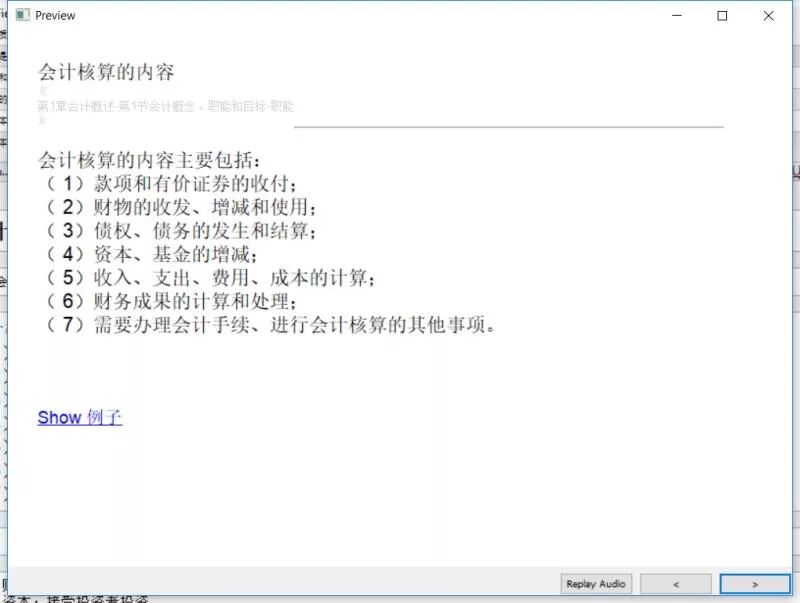Click the Replay Audio button
Screen dimensions: 800x603
tap(596, 584)
